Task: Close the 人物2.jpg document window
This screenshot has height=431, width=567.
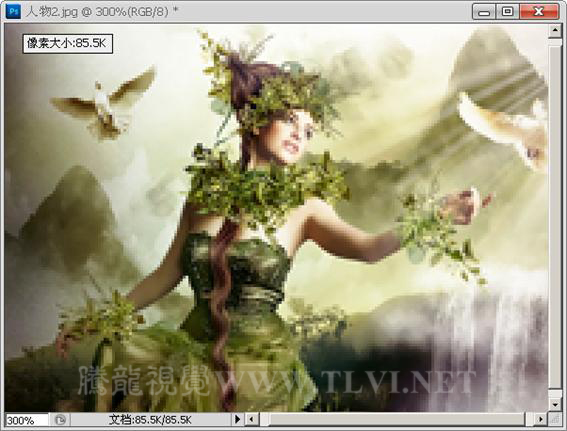Action: point(539,12)
